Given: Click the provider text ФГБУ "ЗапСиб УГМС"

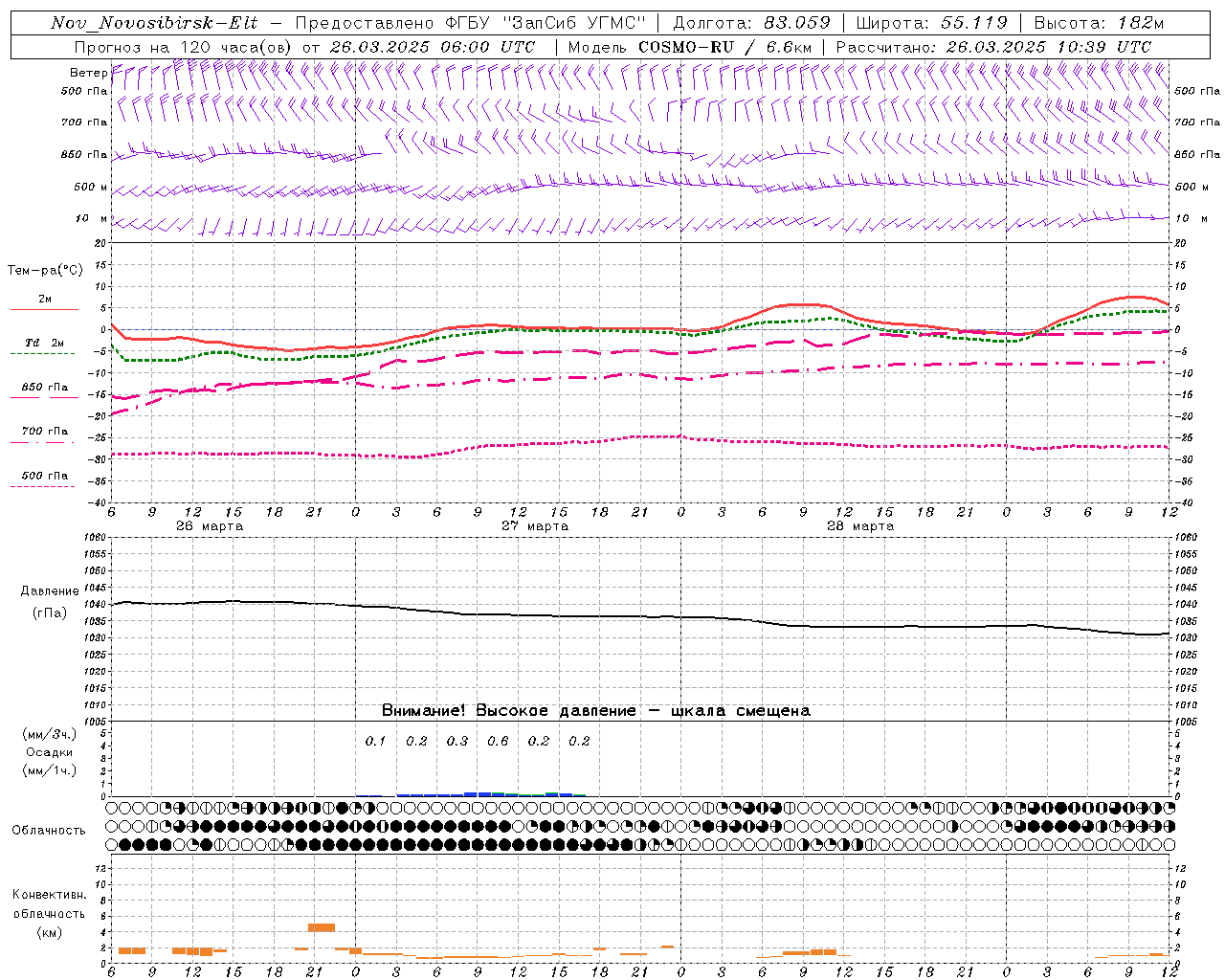Looking at the screenshot, I should tap(546, 23).
